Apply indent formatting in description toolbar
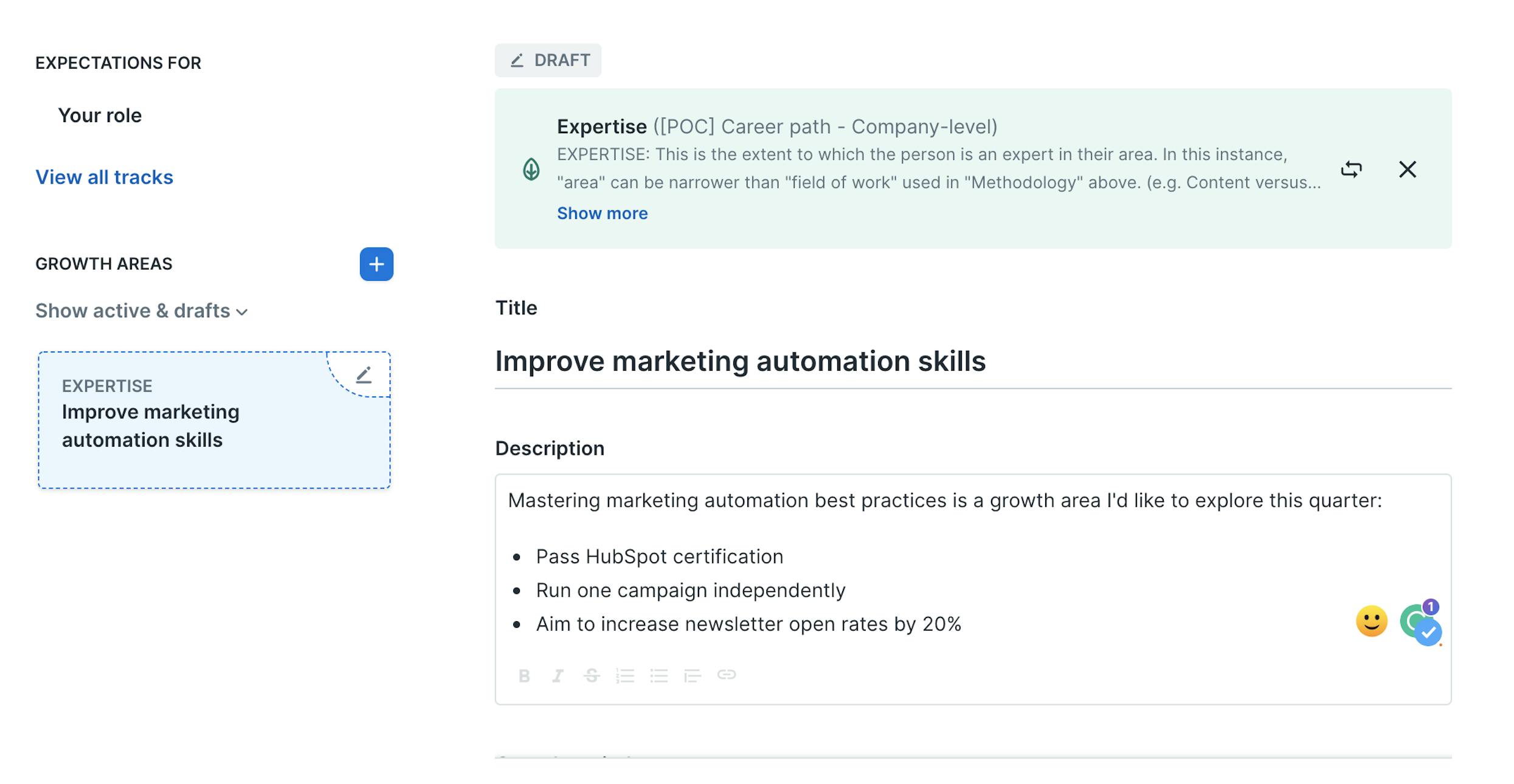The image size is (1514, 784). pos(693,676)
